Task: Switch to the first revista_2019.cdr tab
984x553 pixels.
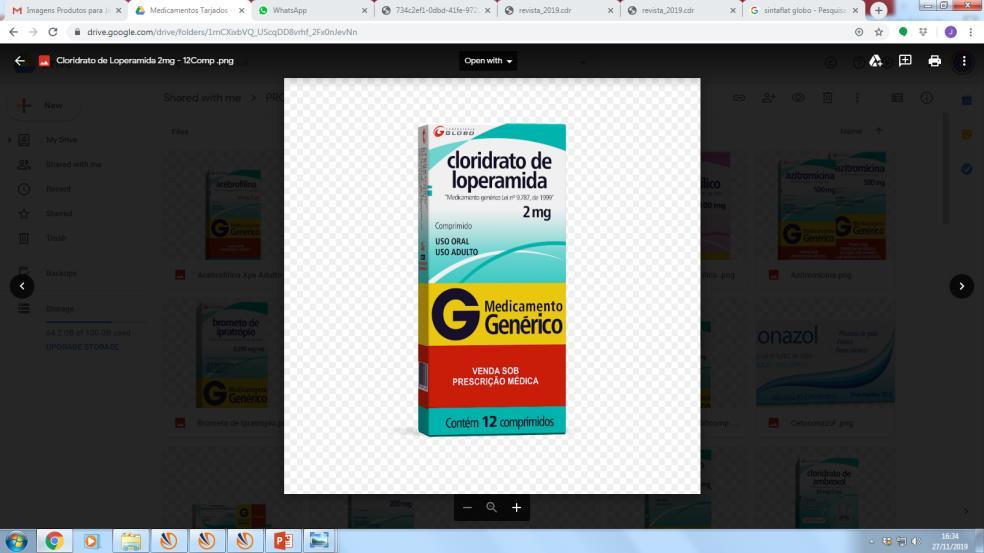Action: tap(558, 11)
